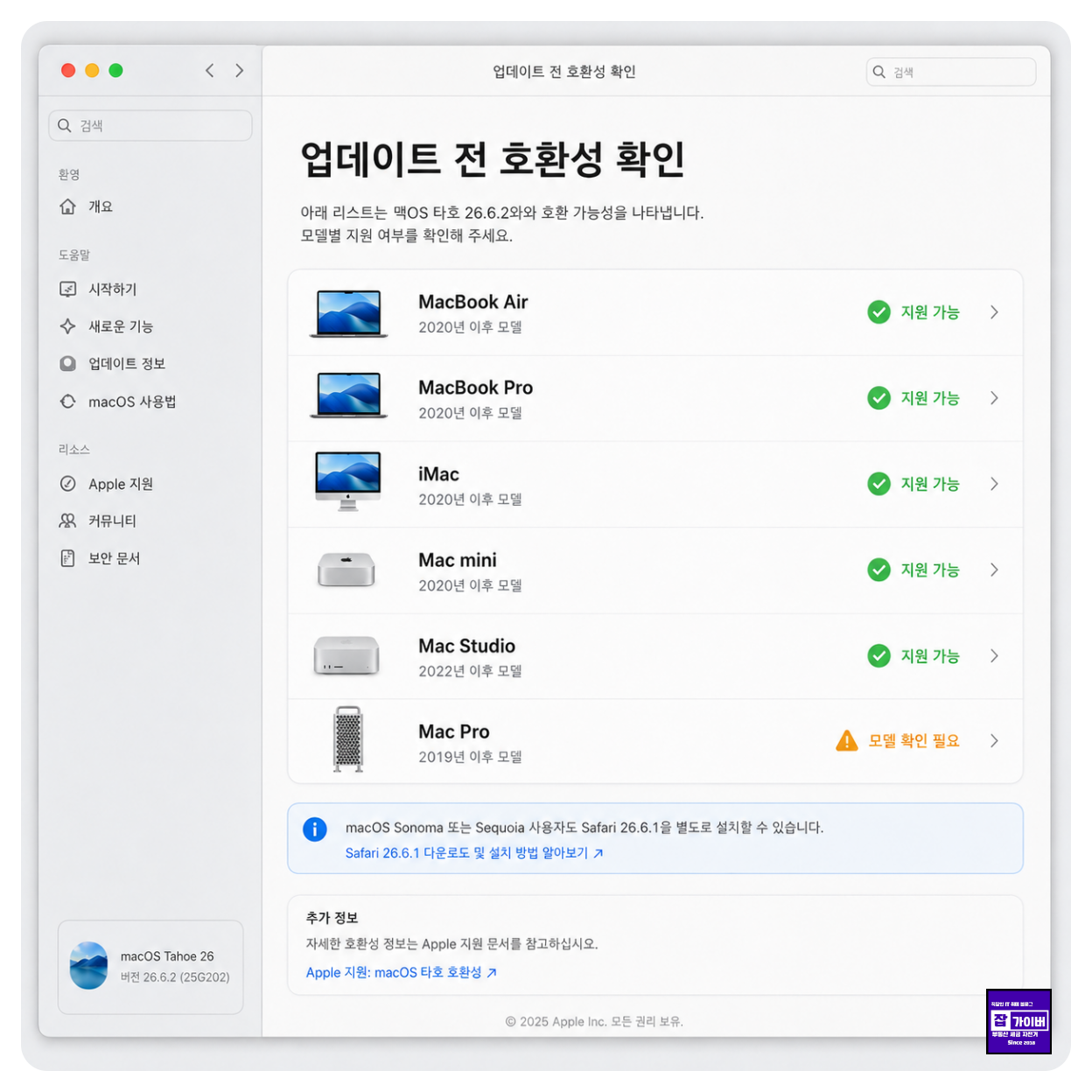Expand the iMac row chevron
The height and width of the screenshot is (1092, 1092).
point(994,484)
